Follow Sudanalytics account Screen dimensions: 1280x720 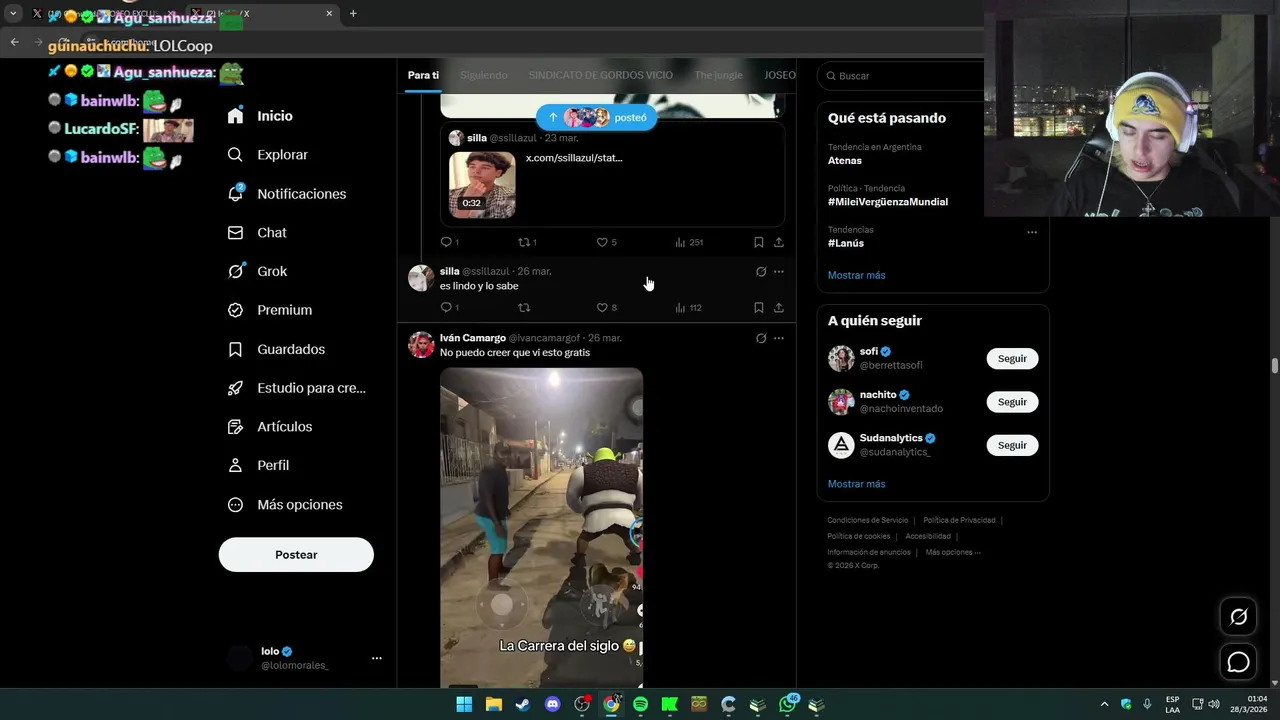1012,445
